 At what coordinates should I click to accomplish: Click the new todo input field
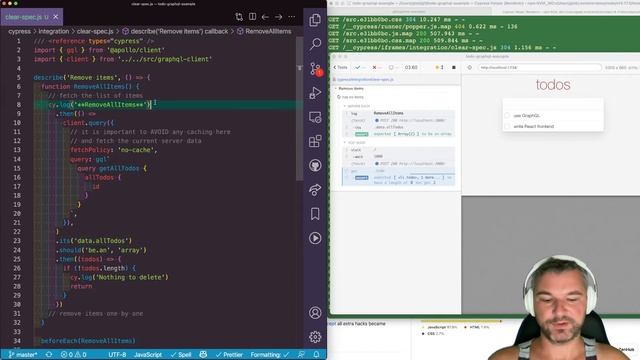tap(553, 104)
